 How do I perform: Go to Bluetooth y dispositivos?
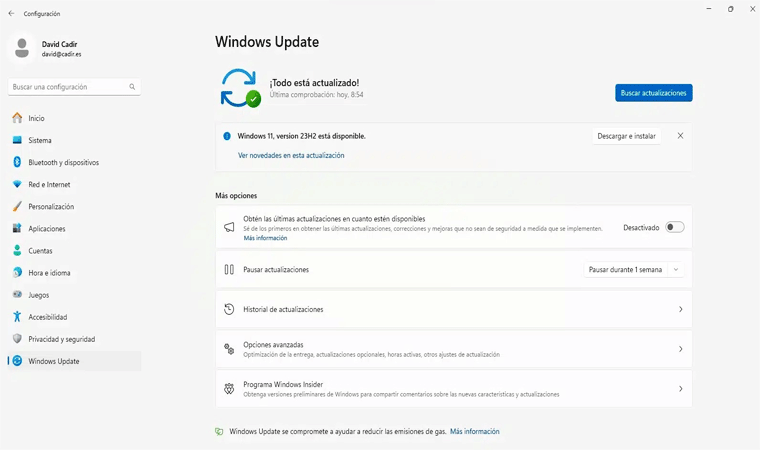(74, 162)
